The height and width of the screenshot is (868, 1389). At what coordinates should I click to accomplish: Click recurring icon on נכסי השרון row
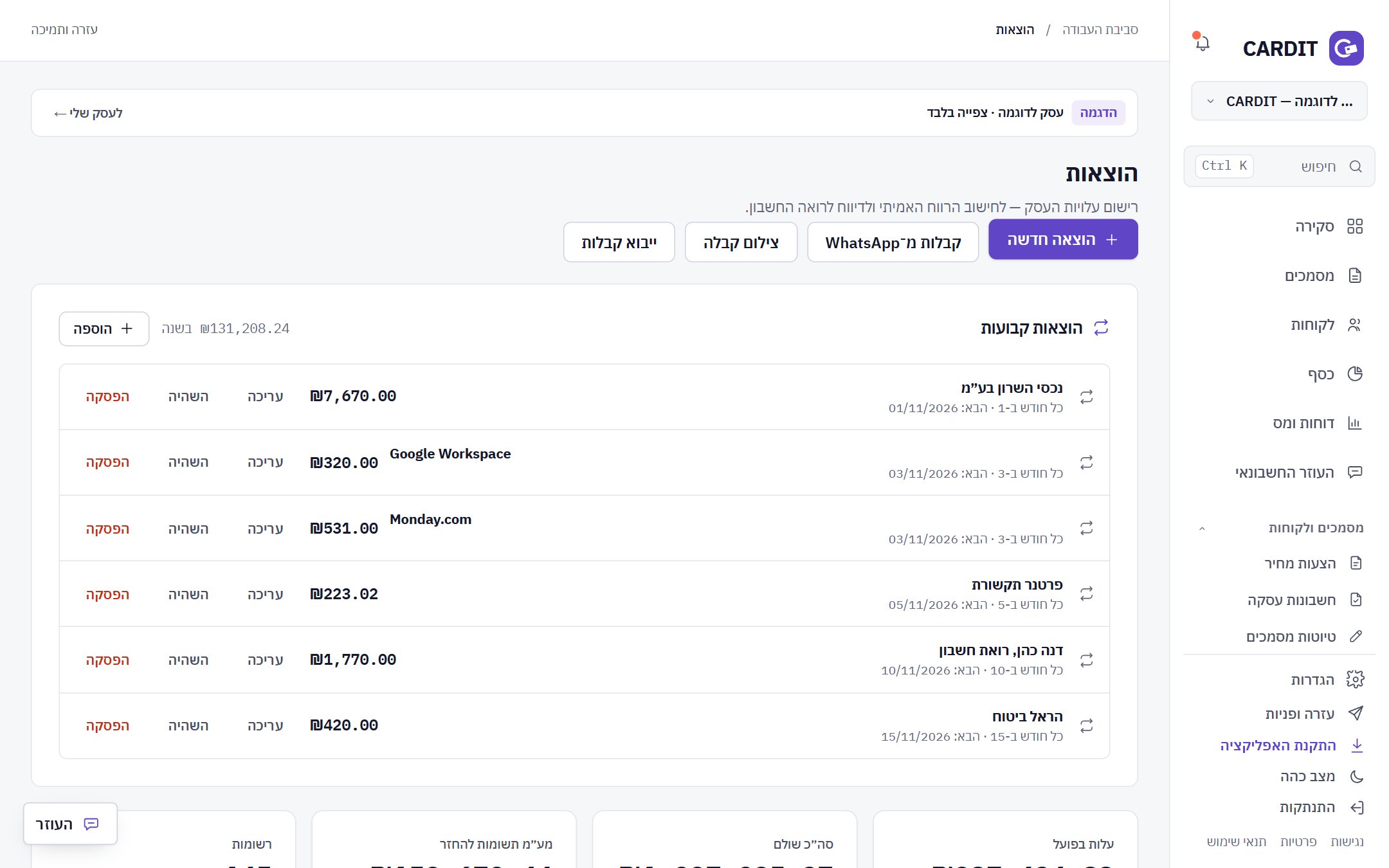tap(1087, 397)
